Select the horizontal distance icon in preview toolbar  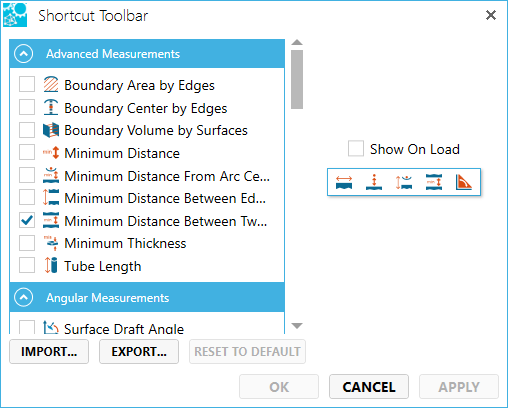(x=344, y=182)
